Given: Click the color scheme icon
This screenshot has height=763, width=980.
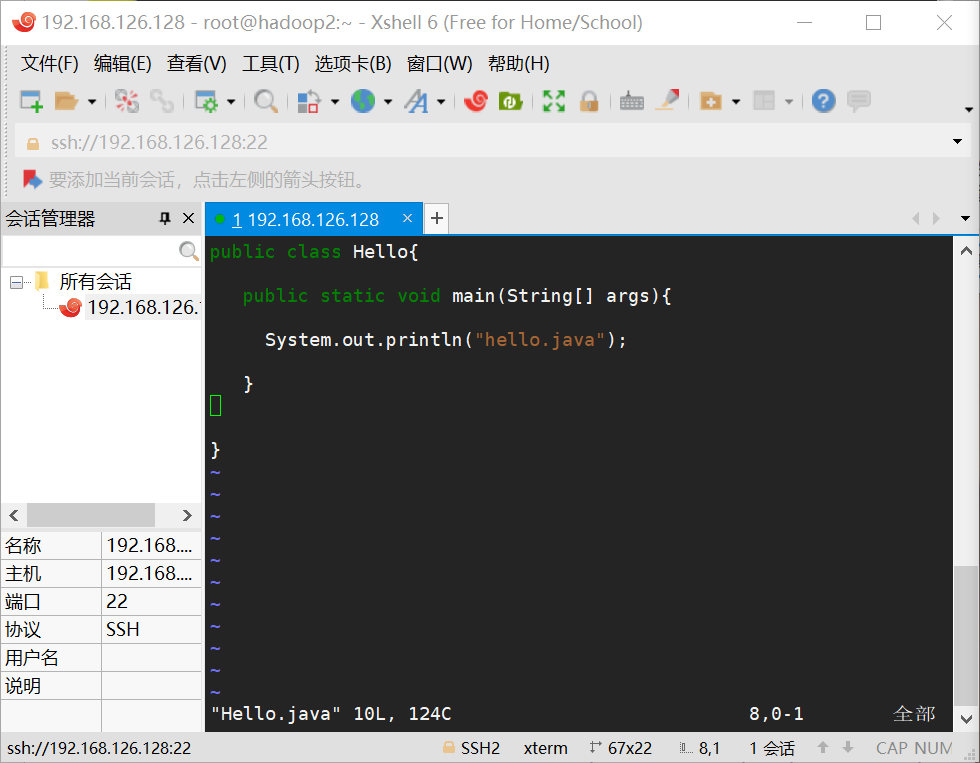Looking at the screenshot, I should tap(309, 101).
